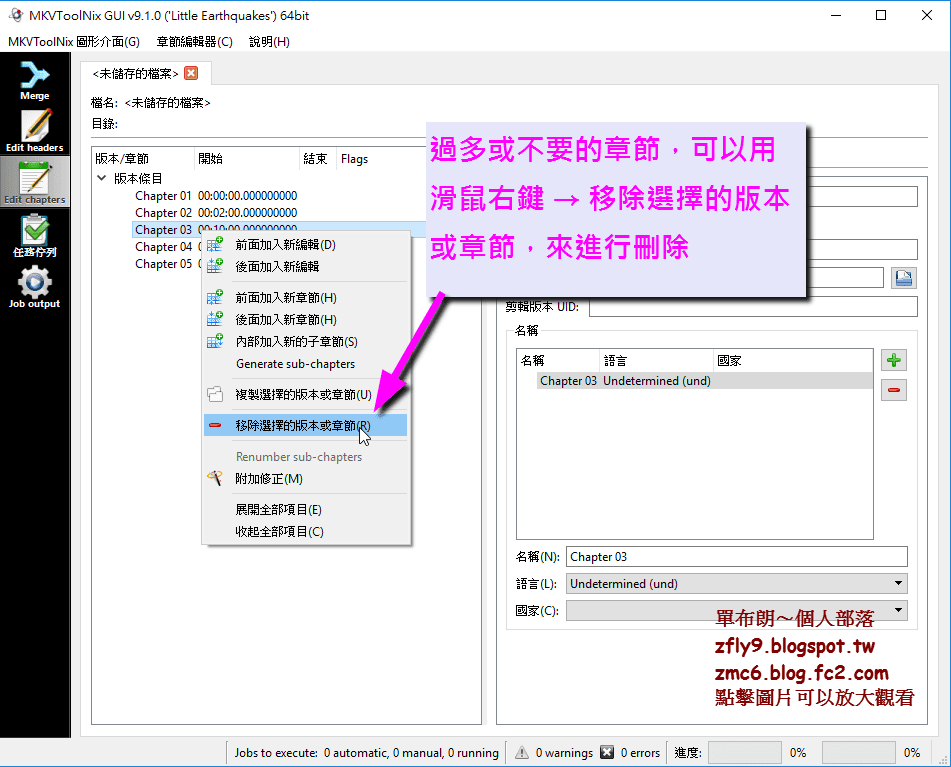Click the 名稱(N) input field containing Chapter 03
Viewport: 951px width, 767px height.
tap(737, 557)
